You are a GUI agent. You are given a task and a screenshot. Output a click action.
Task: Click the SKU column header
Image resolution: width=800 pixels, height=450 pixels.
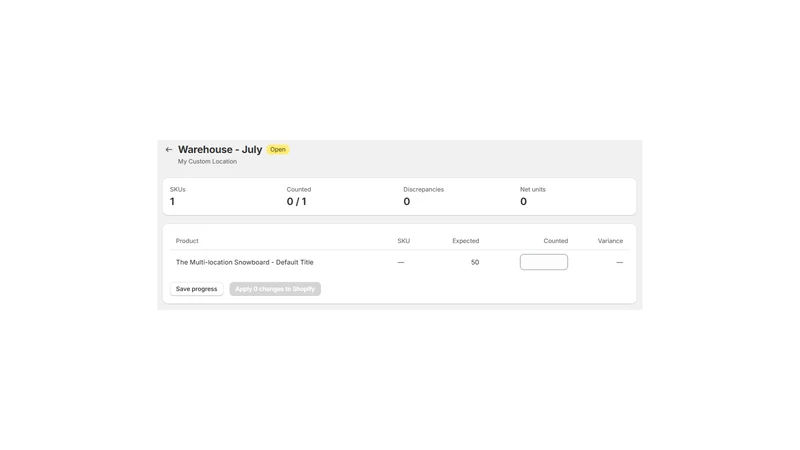[x=404, y=241]
